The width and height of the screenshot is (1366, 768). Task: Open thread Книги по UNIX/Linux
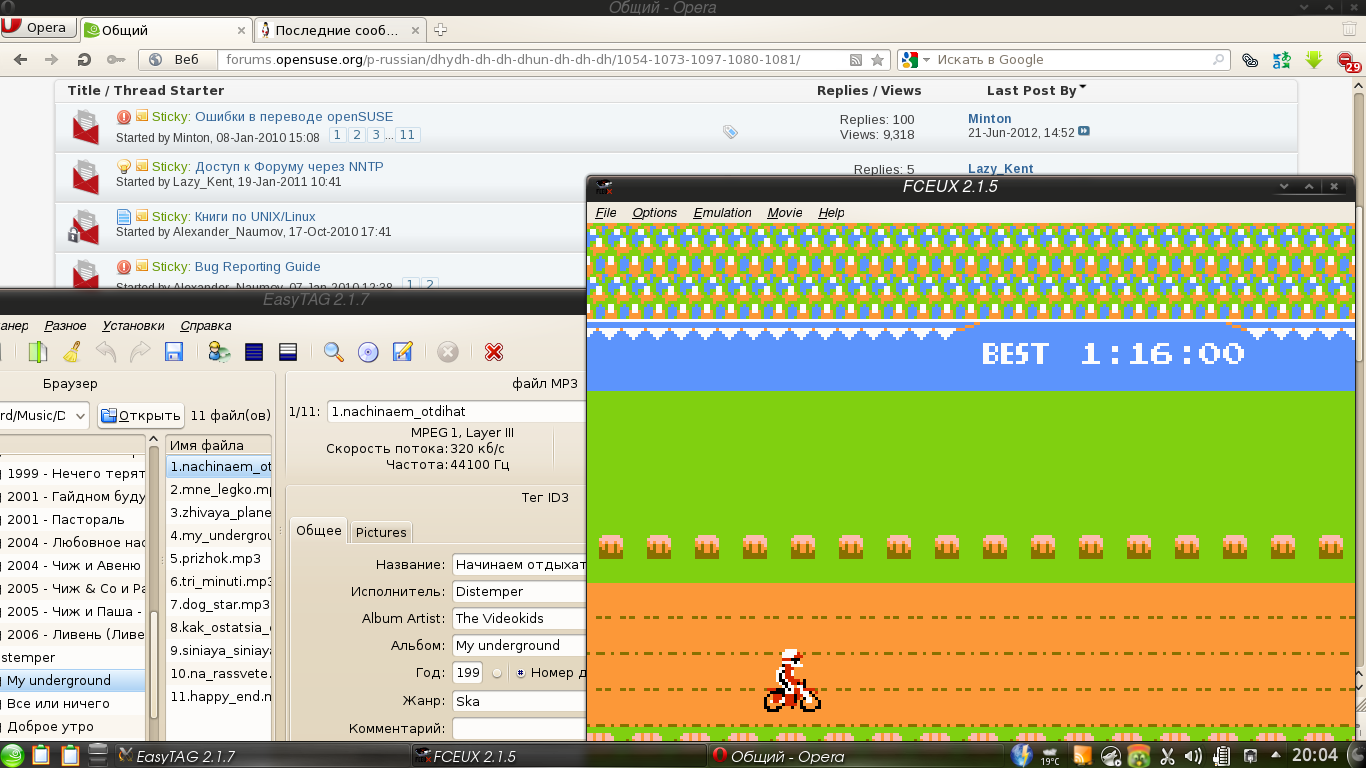click(x=255, y=216)
